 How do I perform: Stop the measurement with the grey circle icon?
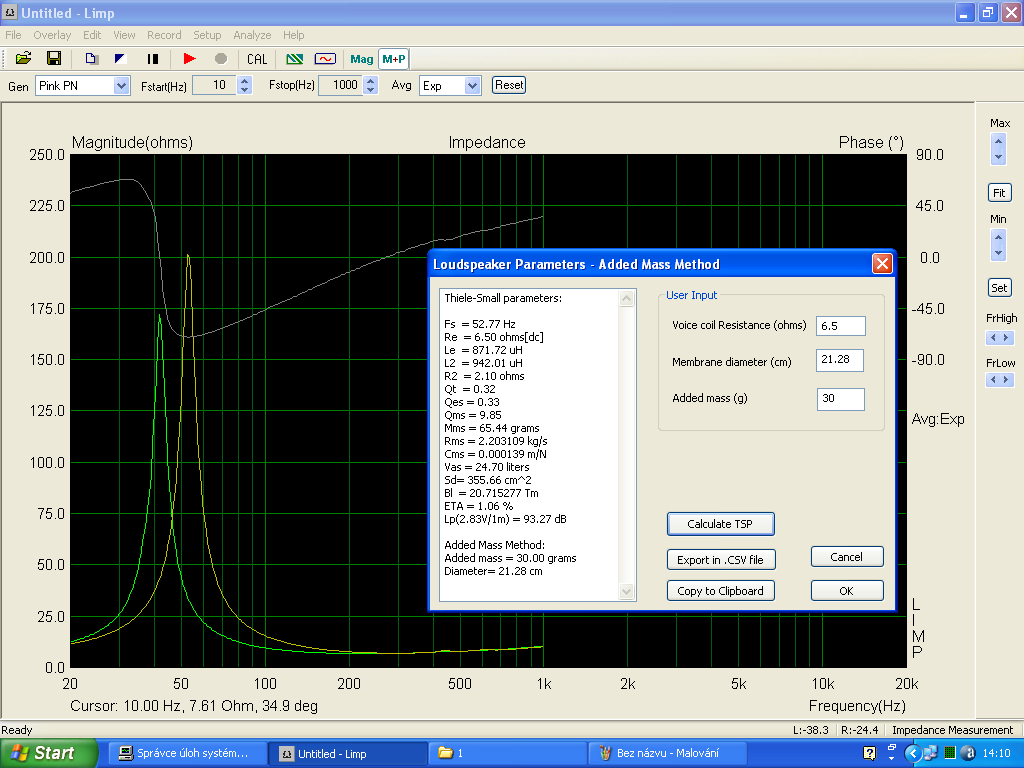click(221, 59)
